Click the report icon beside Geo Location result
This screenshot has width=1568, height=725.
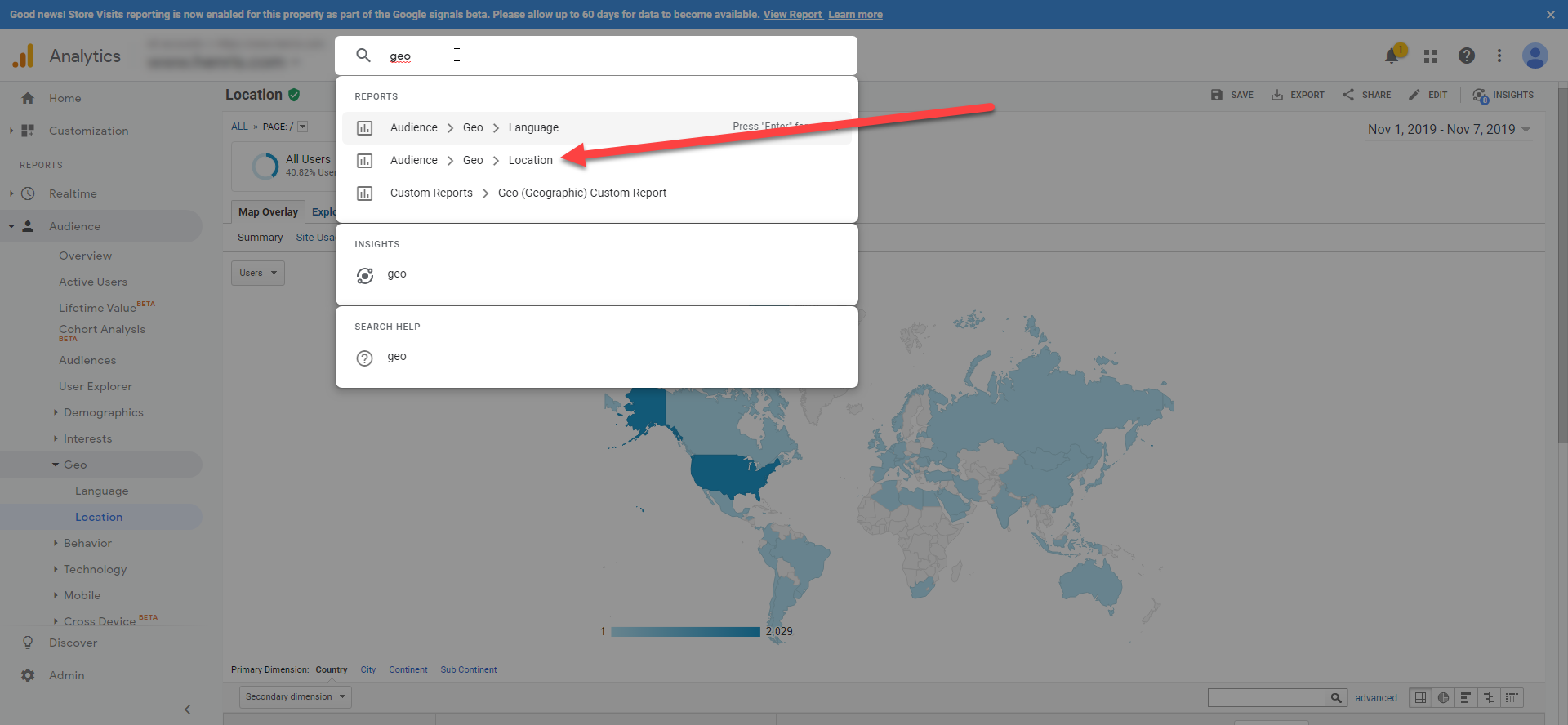tap(365, 161)
